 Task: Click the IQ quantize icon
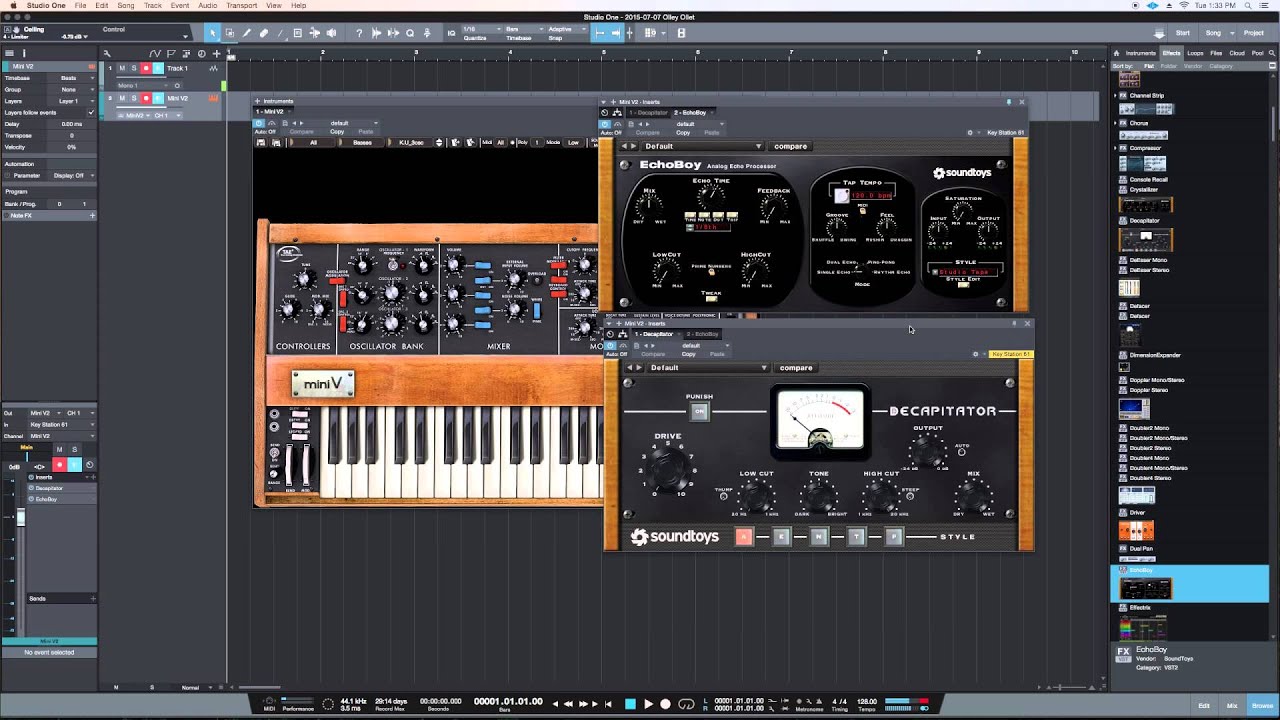[x=452, y=33]
